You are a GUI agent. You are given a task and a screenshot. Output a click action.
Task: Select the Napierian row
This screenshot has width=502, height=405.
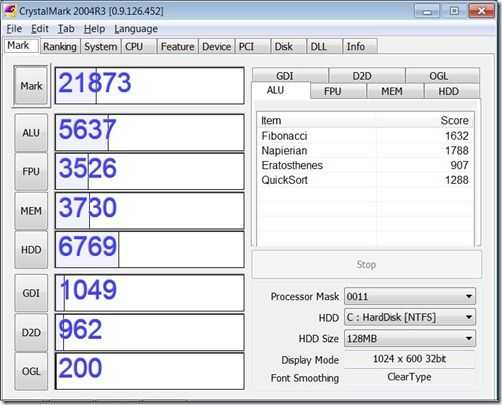[x=365, y=150]
